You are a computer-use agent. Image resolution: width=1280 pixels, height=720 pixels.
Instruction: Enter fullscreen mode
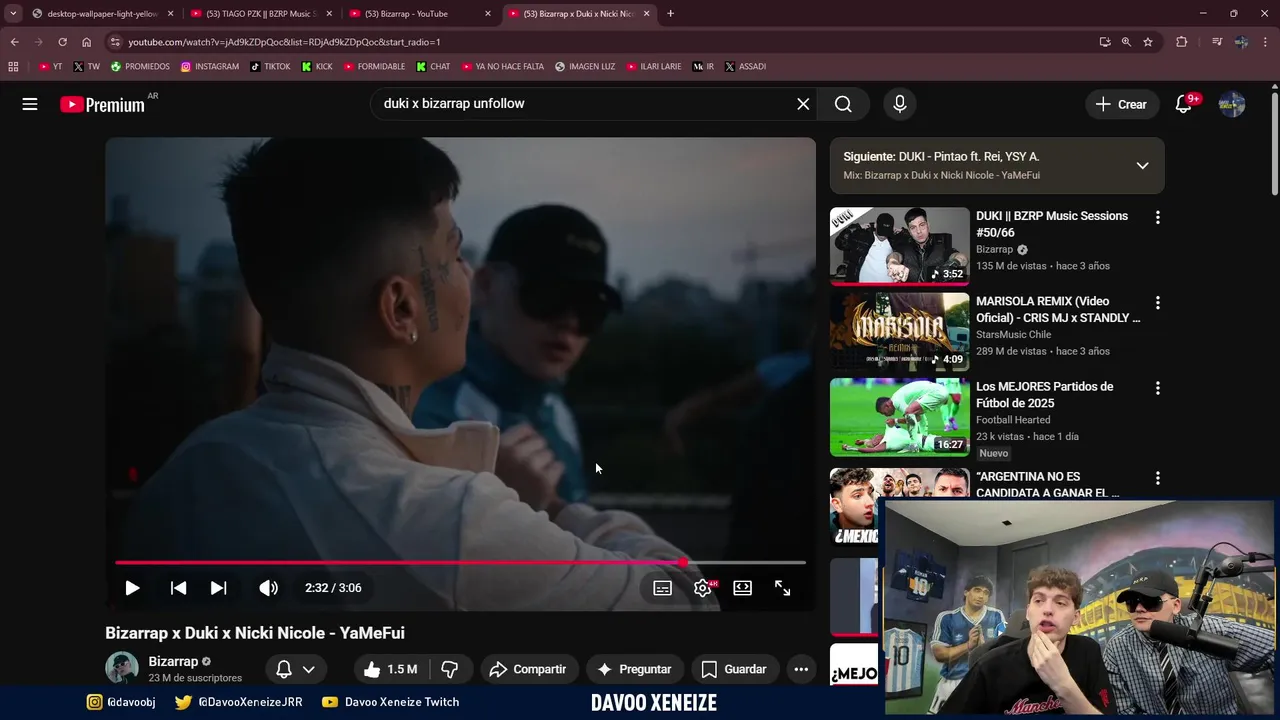[x=783, y=588]
